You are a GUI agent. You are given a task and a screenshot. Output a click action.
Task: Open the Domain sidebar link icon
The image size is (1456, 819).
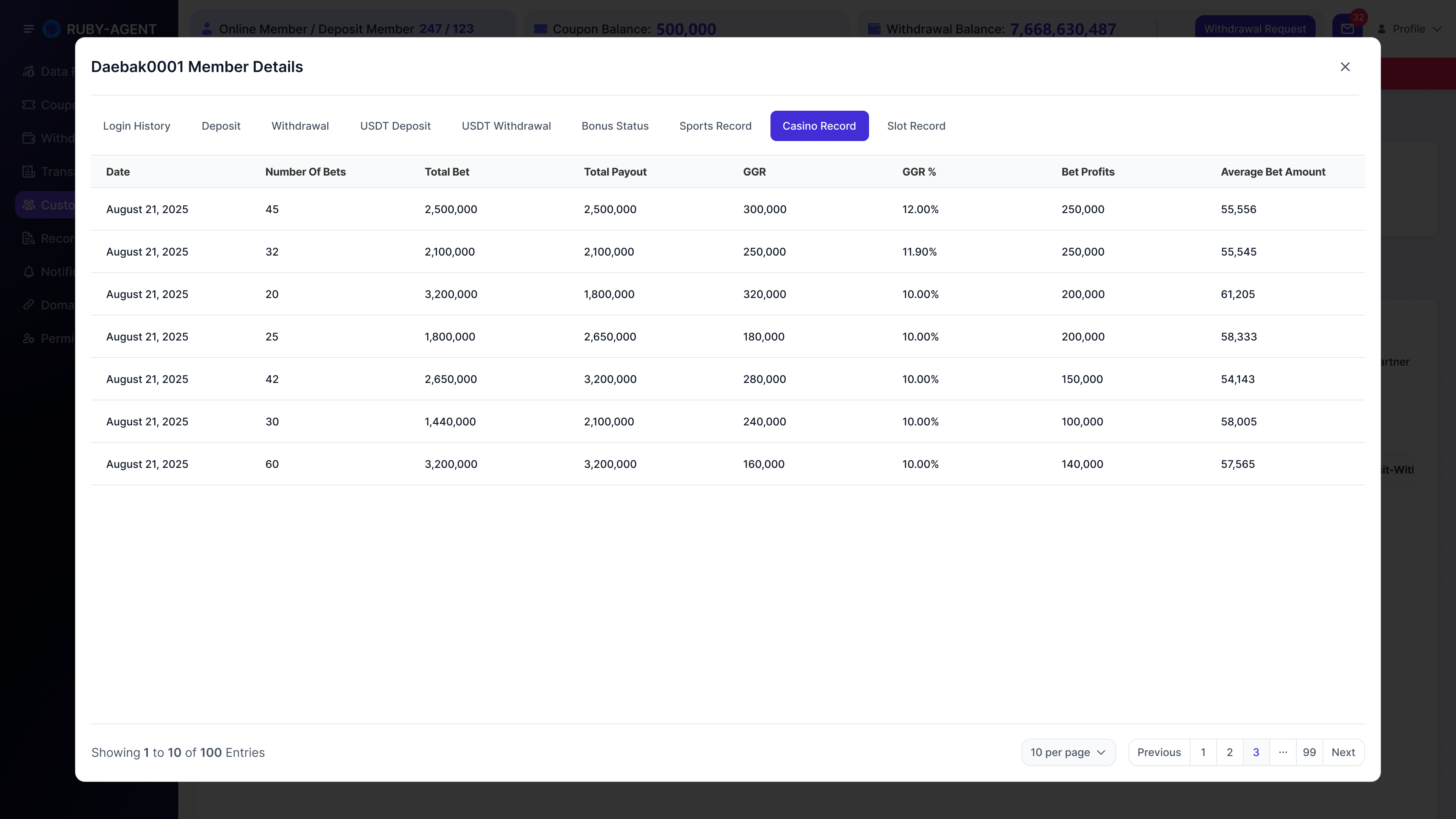(x=29, y=305)
